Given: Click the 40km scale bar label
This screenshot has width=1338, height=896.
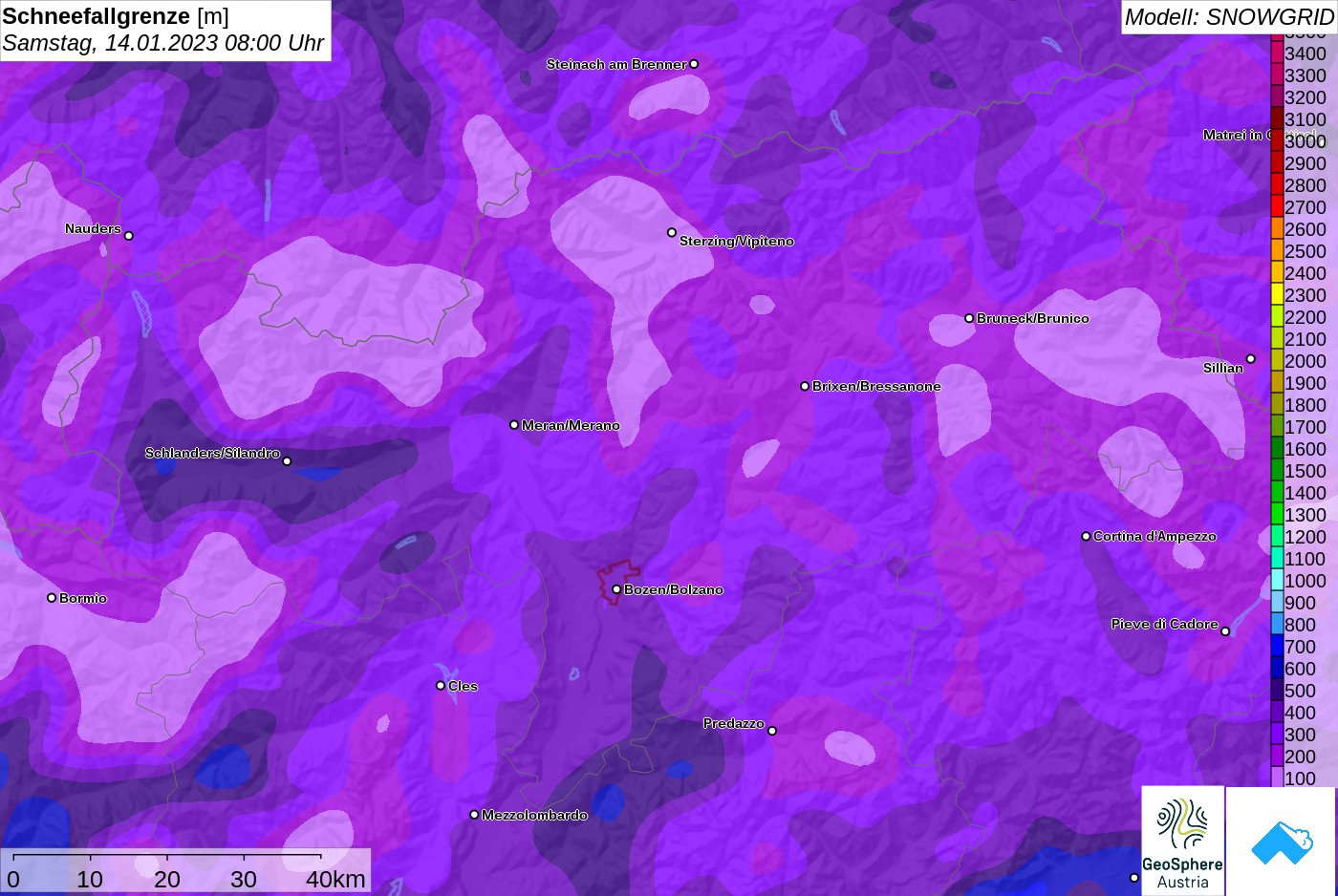Looking at the screenshot, I should 335,879.
